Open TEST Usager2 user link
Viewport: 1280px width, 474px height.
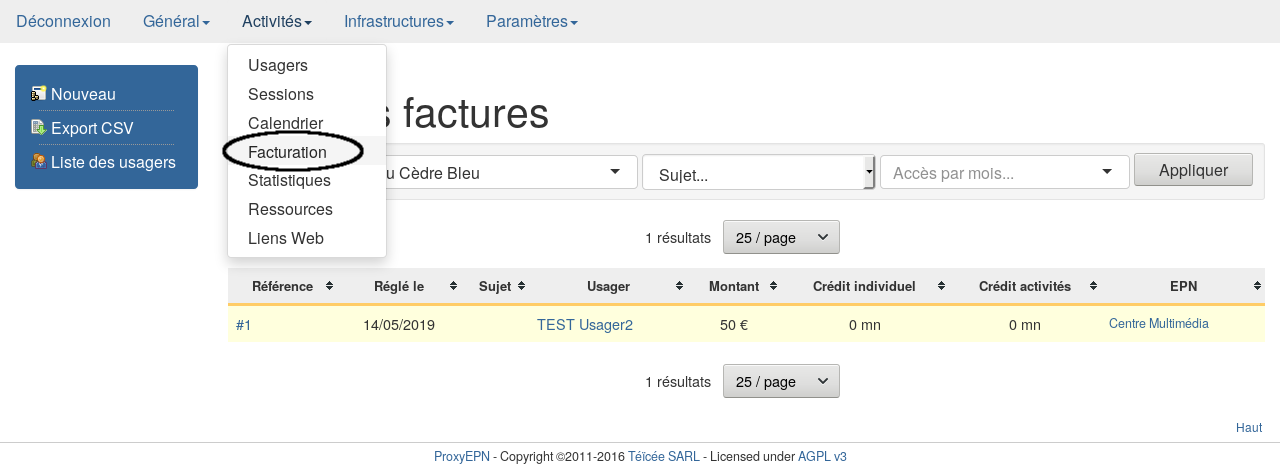584,325
